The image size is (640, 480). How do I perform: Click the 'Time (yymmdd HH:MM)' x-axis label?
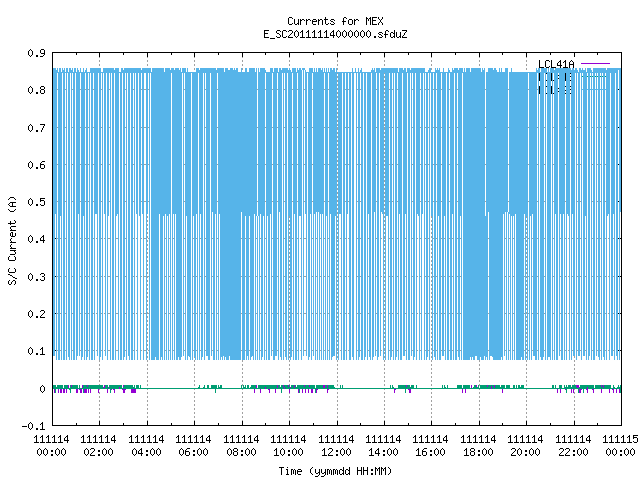coord(335,471)
